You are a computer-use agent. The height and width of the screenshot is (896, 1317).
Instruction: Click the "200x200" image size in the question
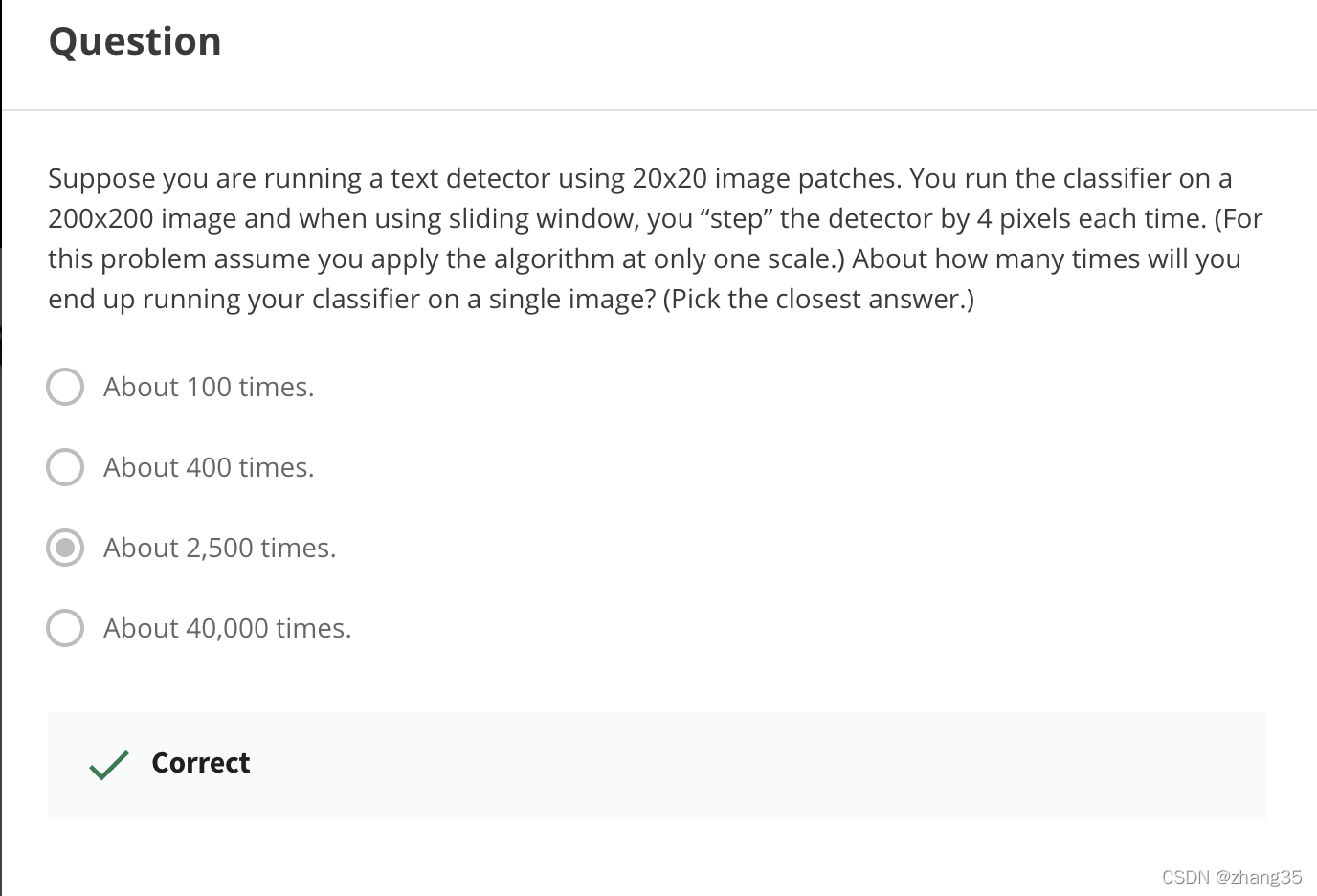(x=100, y=218)
